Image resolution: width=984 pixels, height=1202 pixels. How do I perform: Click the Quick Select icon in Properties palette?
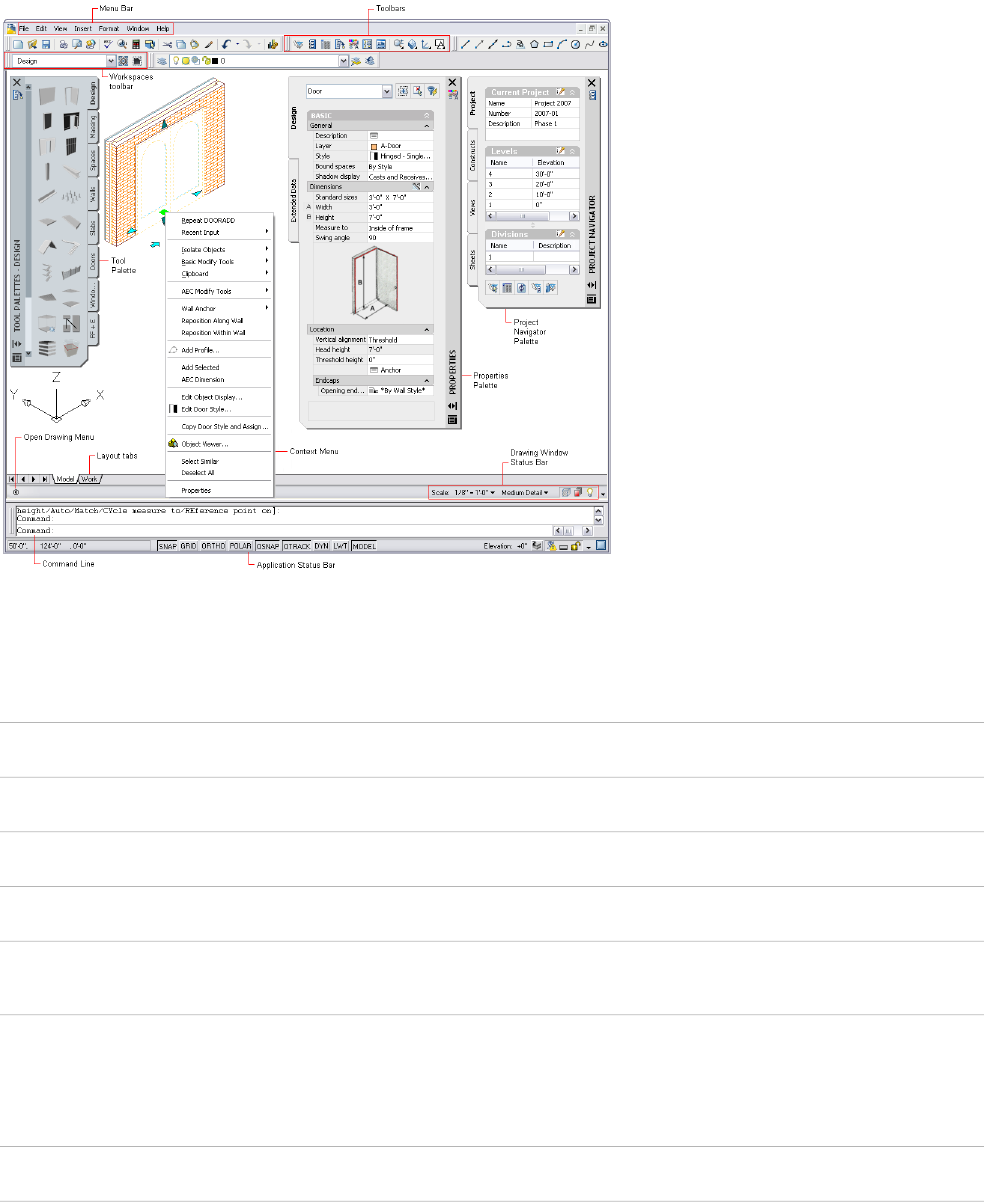coord(433,91)
